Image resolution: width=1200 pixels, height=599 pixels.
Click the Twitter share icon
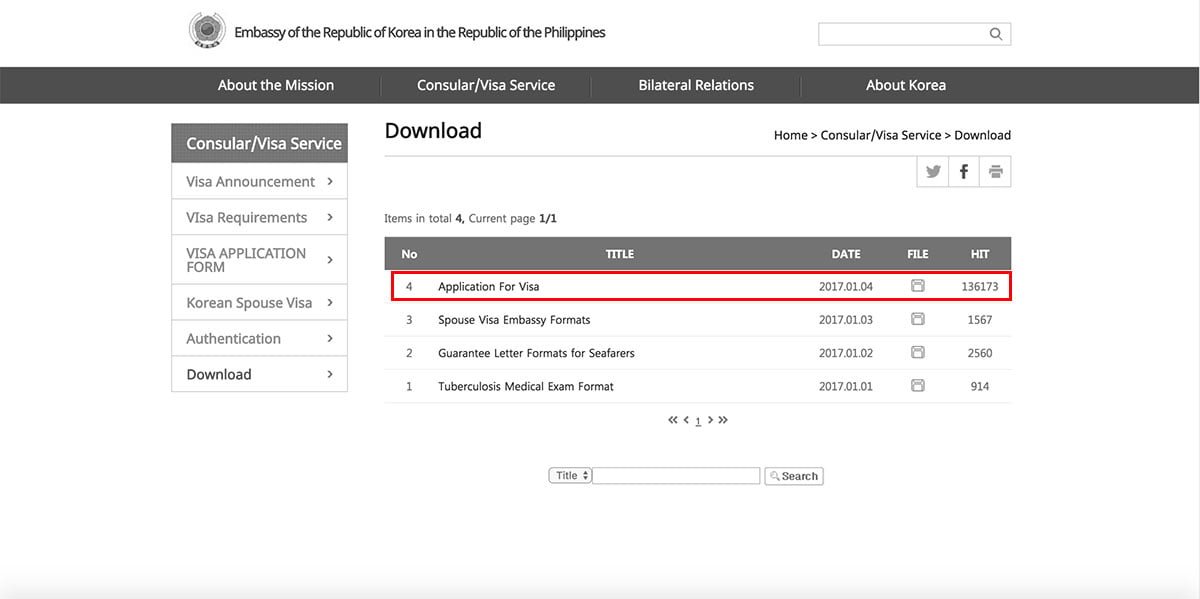coord(933,172)
